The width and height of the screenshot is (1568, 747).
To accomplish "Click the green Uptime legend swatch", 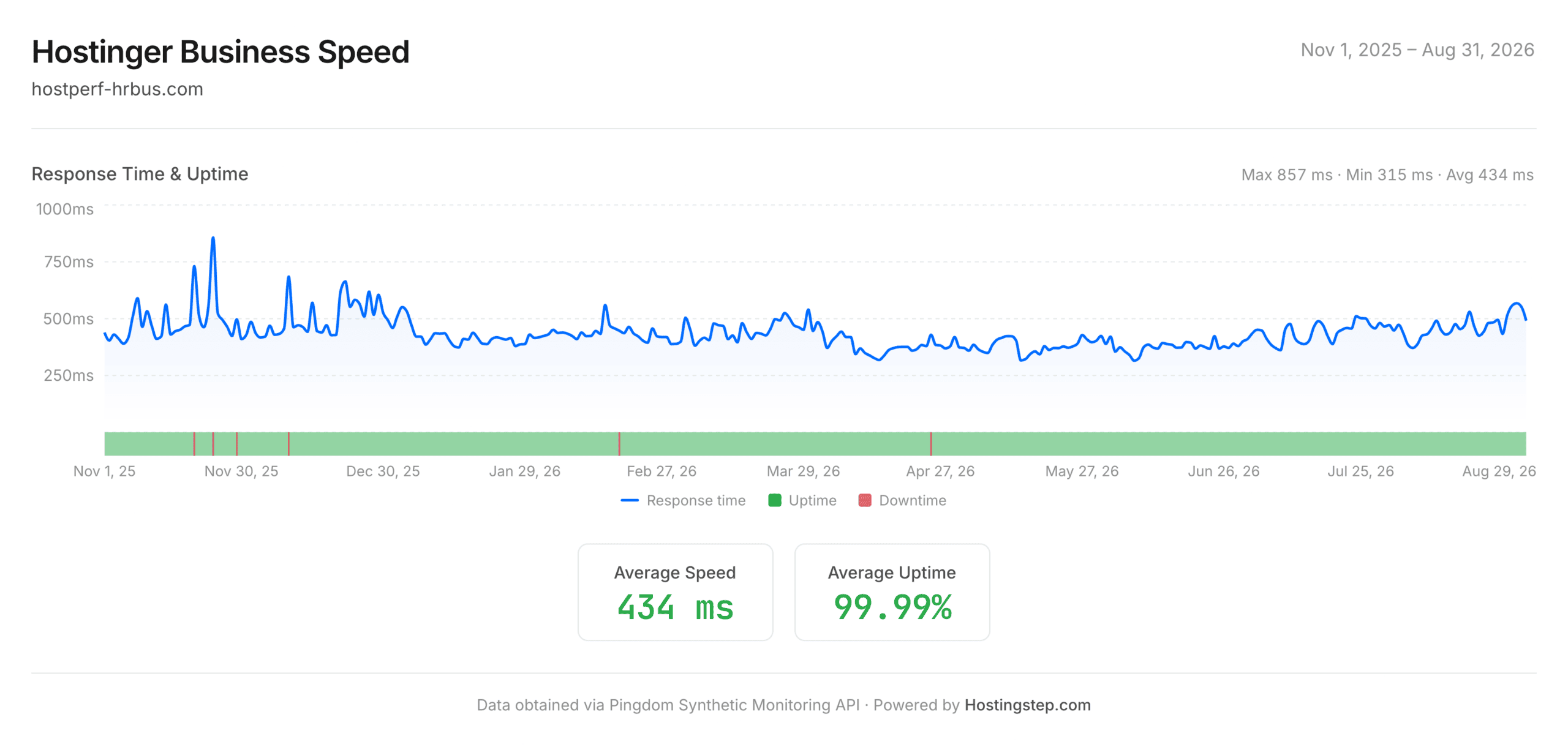I will point(775,500).
